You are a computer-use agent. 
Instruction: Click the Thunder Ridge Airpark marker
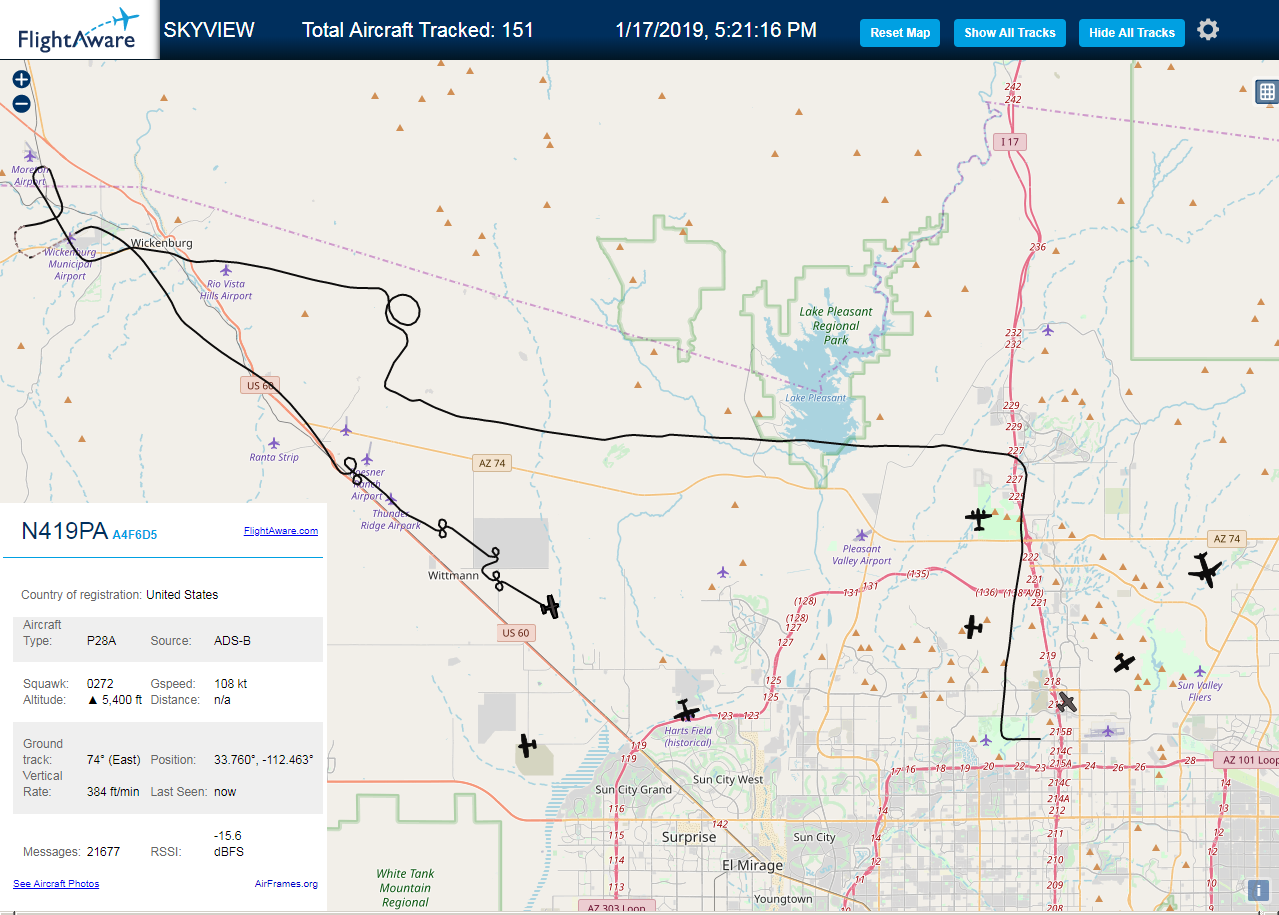[x=390, y=499]
